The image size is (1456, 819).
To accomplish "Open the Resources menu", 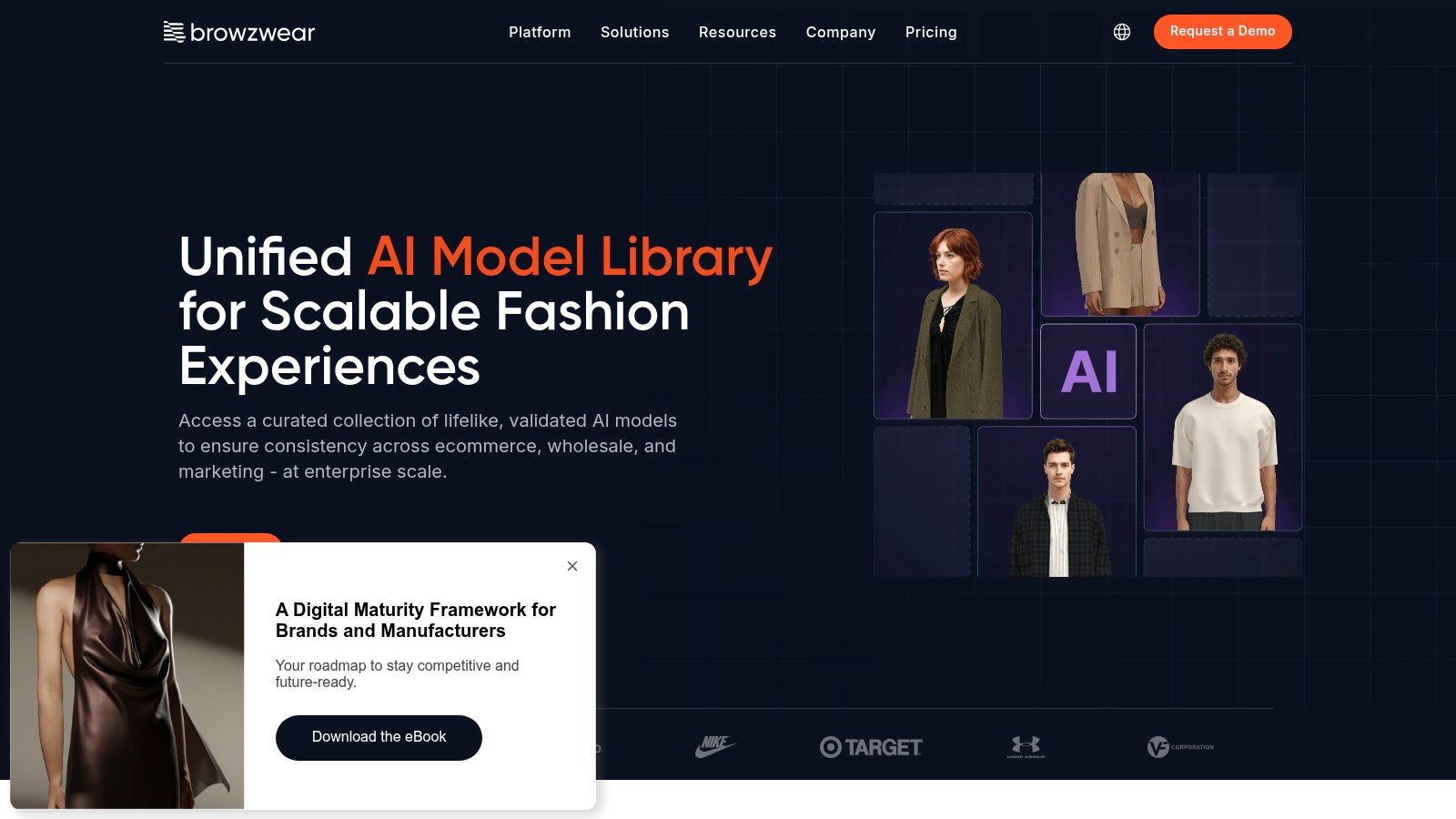I will tap(737, 32).
